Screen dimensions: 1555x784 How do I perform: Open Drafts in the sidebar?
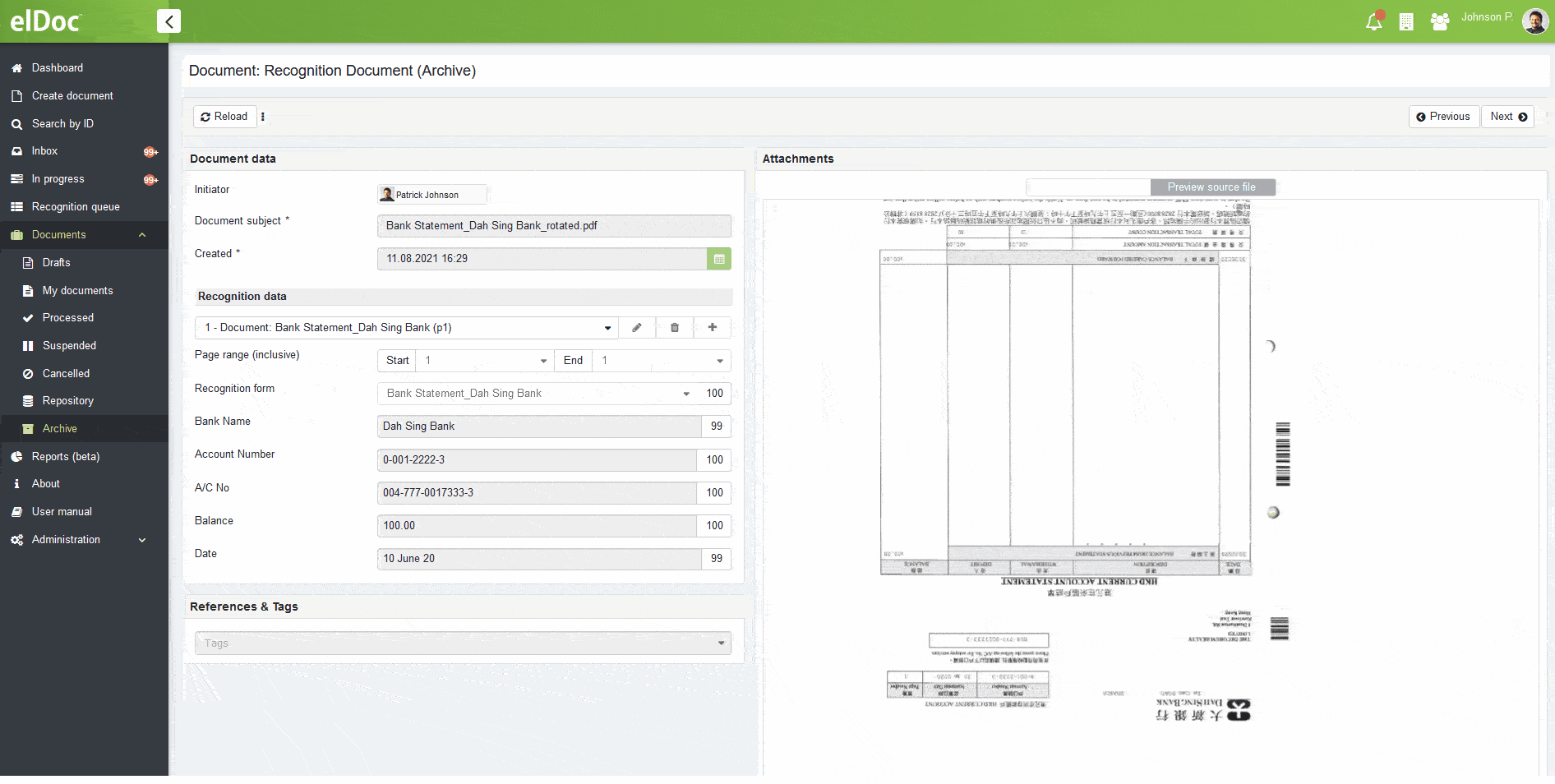pos(57,263)
